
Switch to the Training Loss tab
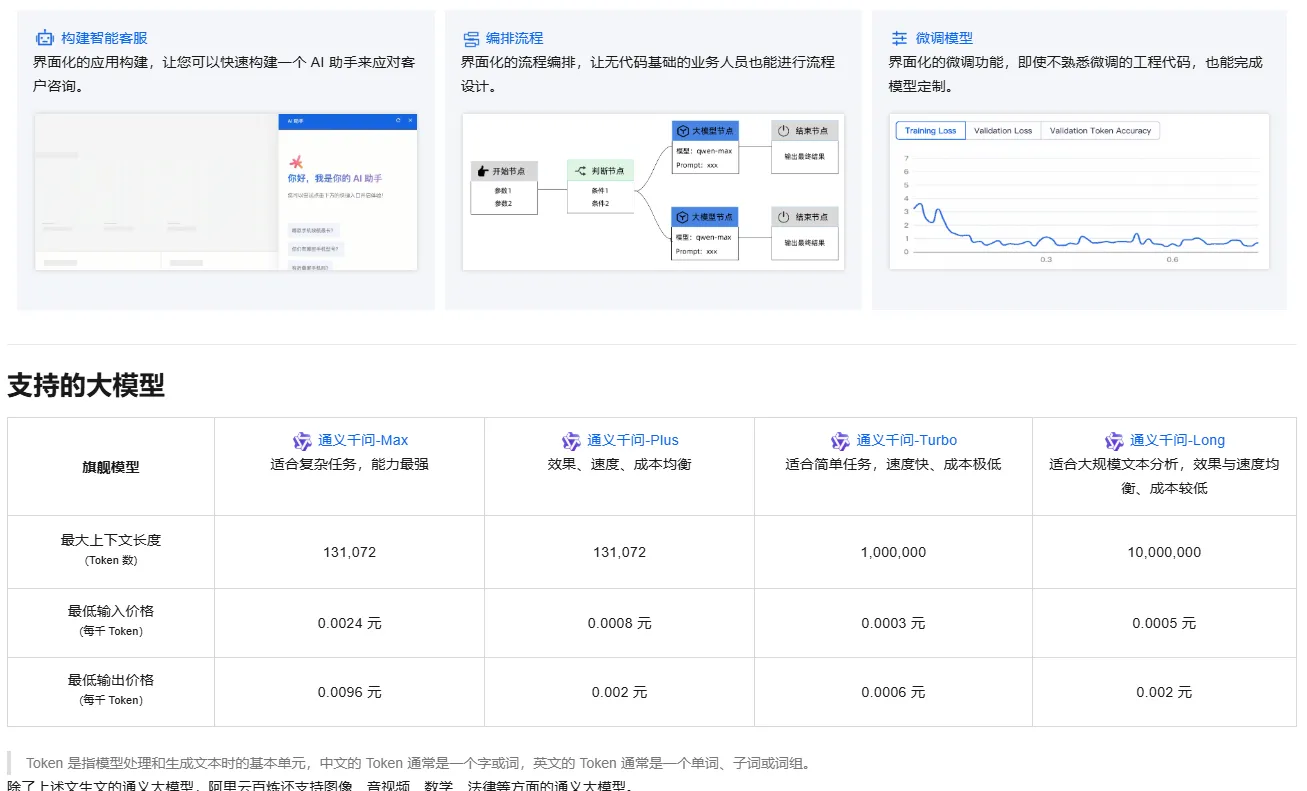930,131
